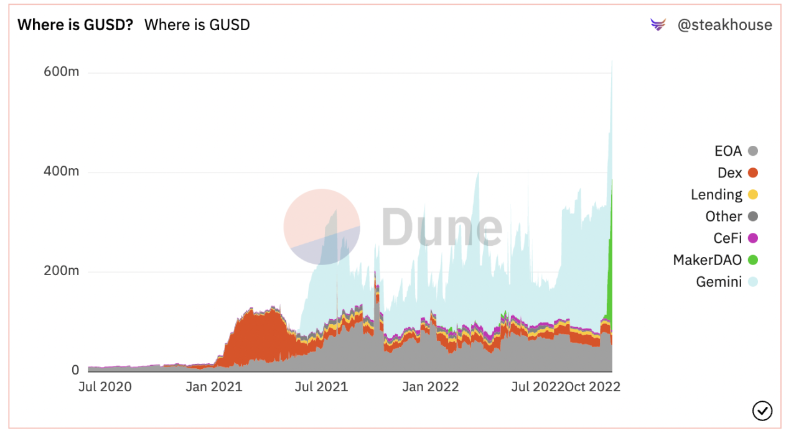Toggle the MakerDAO legend entry
Screen dimensions: 787x433
[715, 260]
